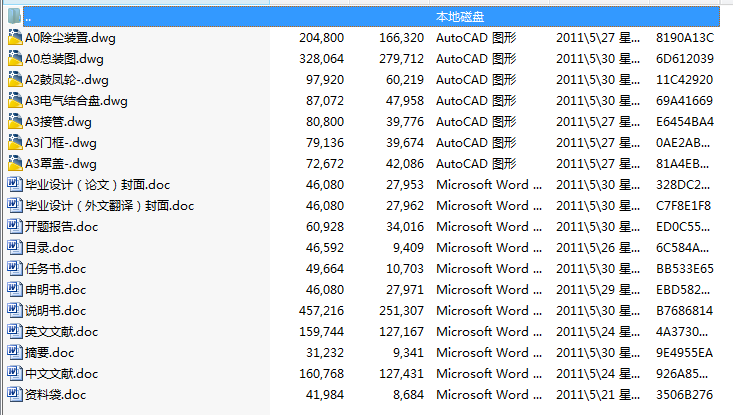Select 毕业设计（外文翻译）封面.doc file name

[x=109, y=206]
